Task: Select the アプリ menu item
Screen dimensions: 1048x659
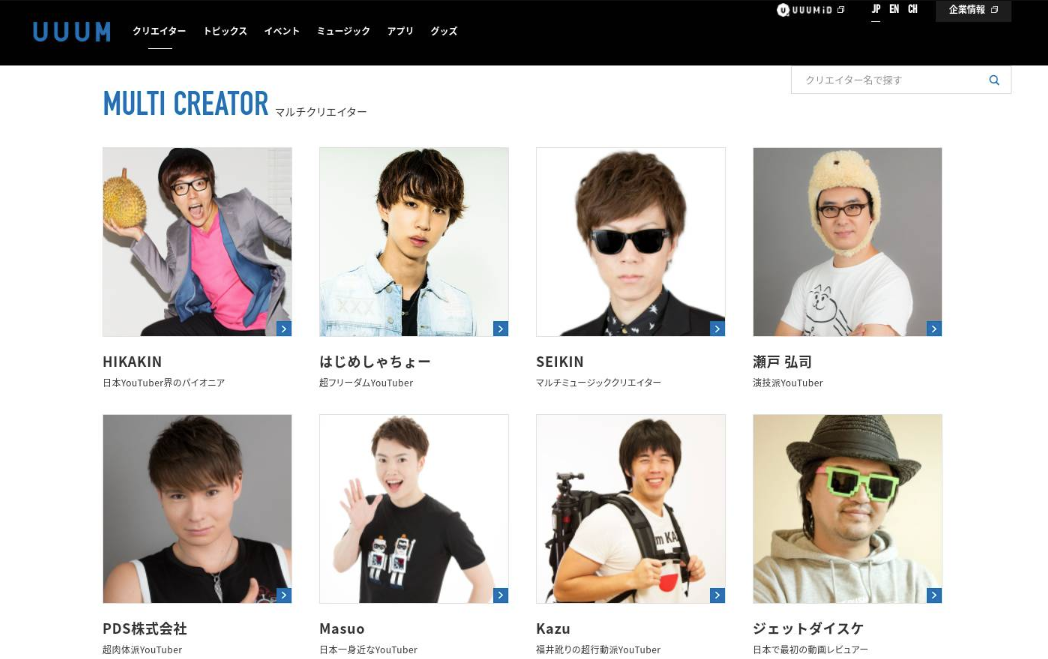Action: (400, 31)
